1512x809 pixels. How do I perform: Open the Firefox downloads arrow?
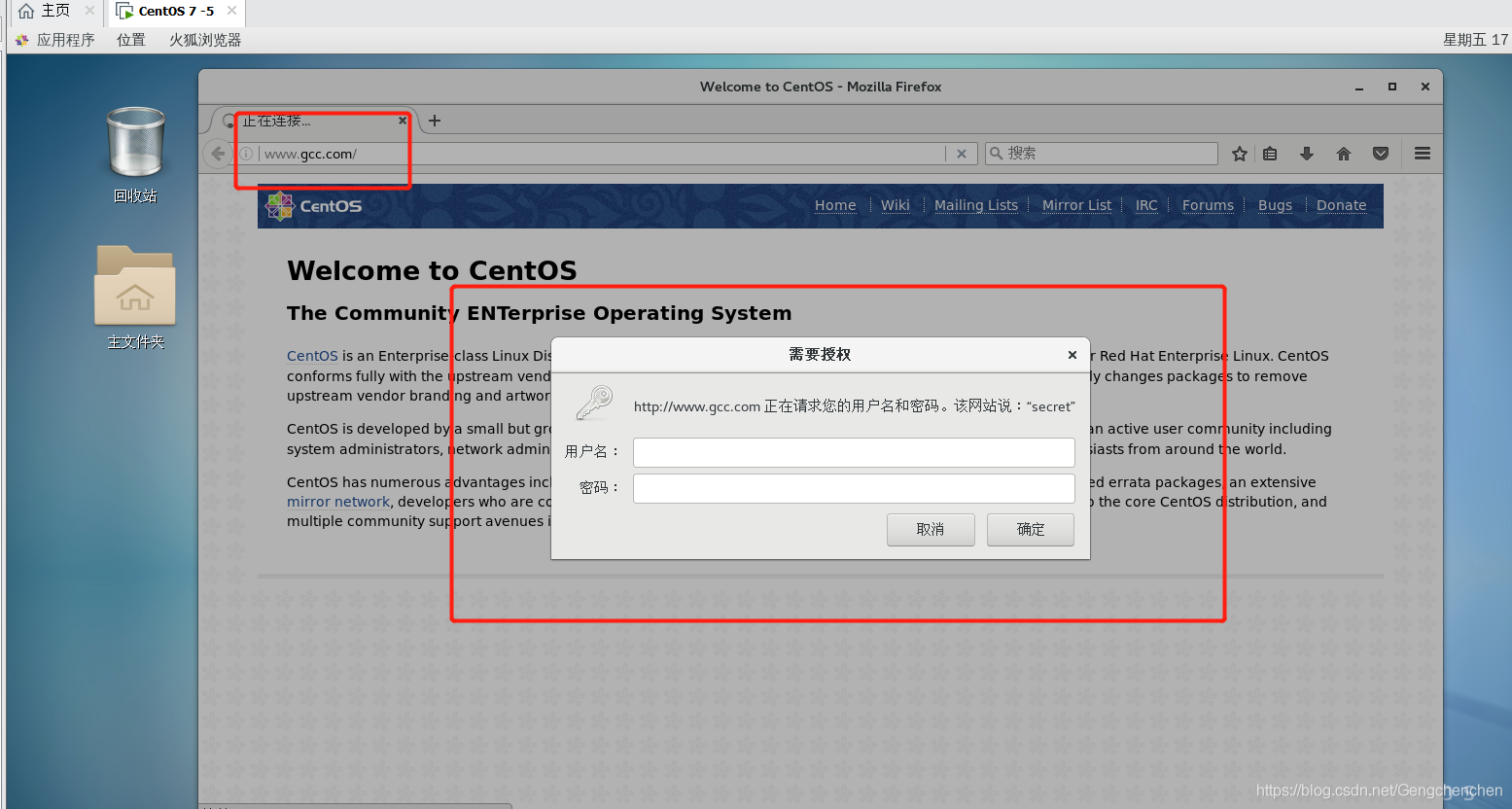pyautogui.click(x=1307, y=154)
